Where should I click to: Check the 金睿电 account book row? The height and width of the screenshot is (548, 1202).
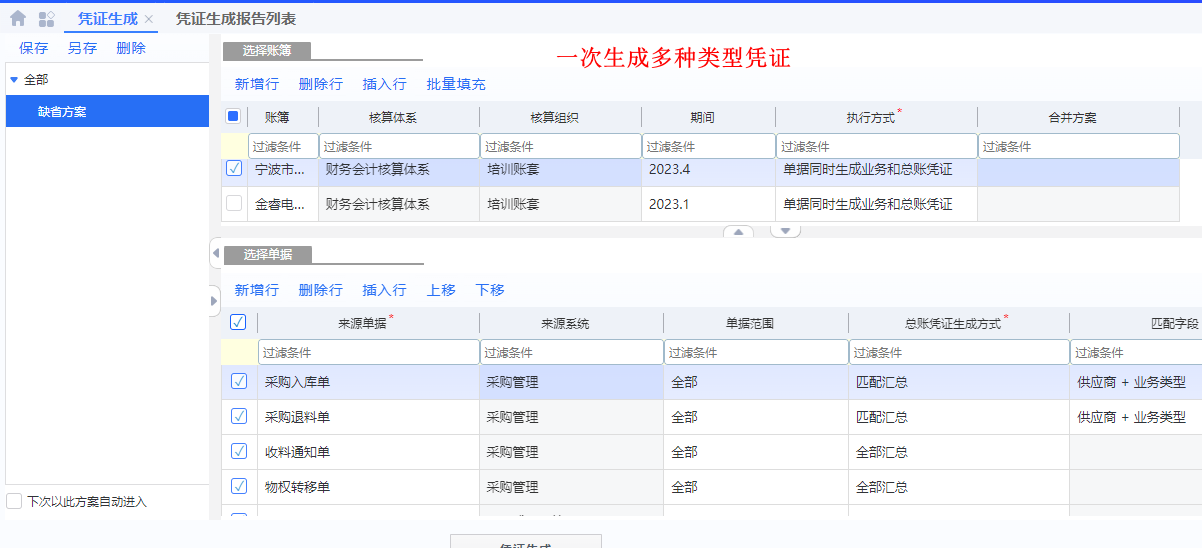click(x=234, y=204)
